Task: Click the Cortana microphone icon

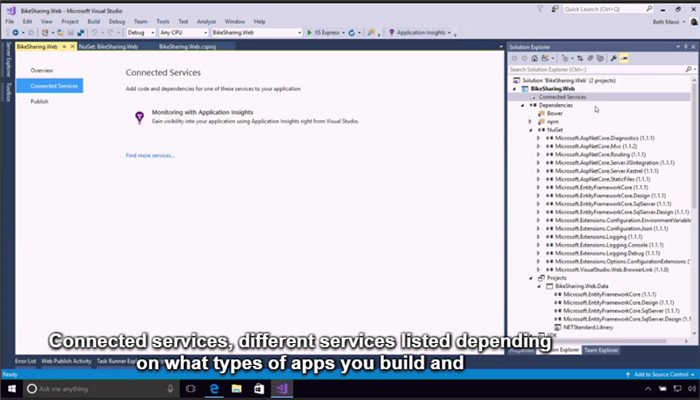Action: pos(170,389)
